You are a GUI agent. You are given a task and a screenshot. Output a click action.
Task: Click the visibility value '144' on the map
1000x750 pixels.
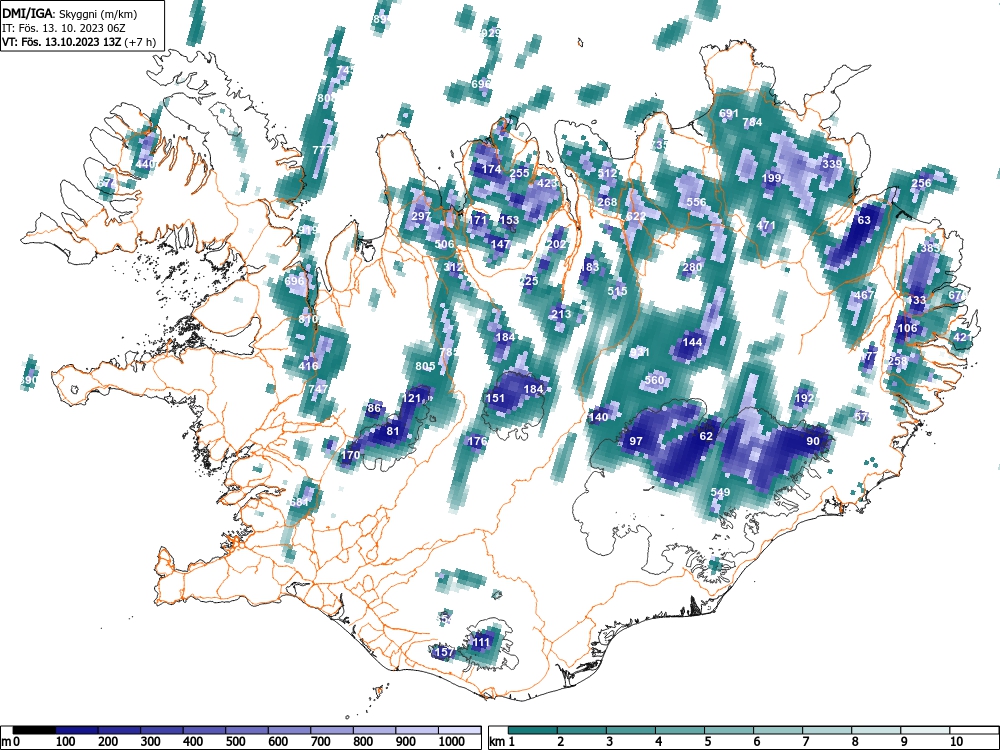point(693,342)
